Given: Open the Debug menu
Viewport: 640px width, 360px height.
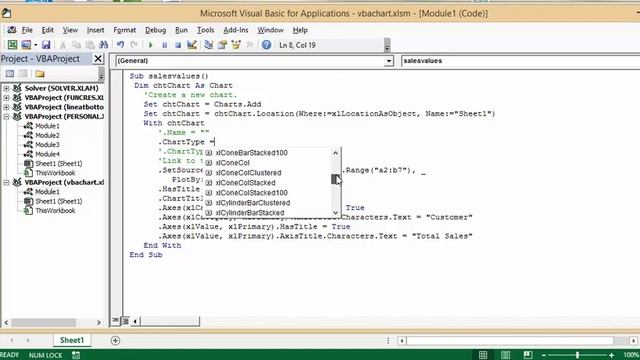Looking at the screenshot, I should coord(156,30).
